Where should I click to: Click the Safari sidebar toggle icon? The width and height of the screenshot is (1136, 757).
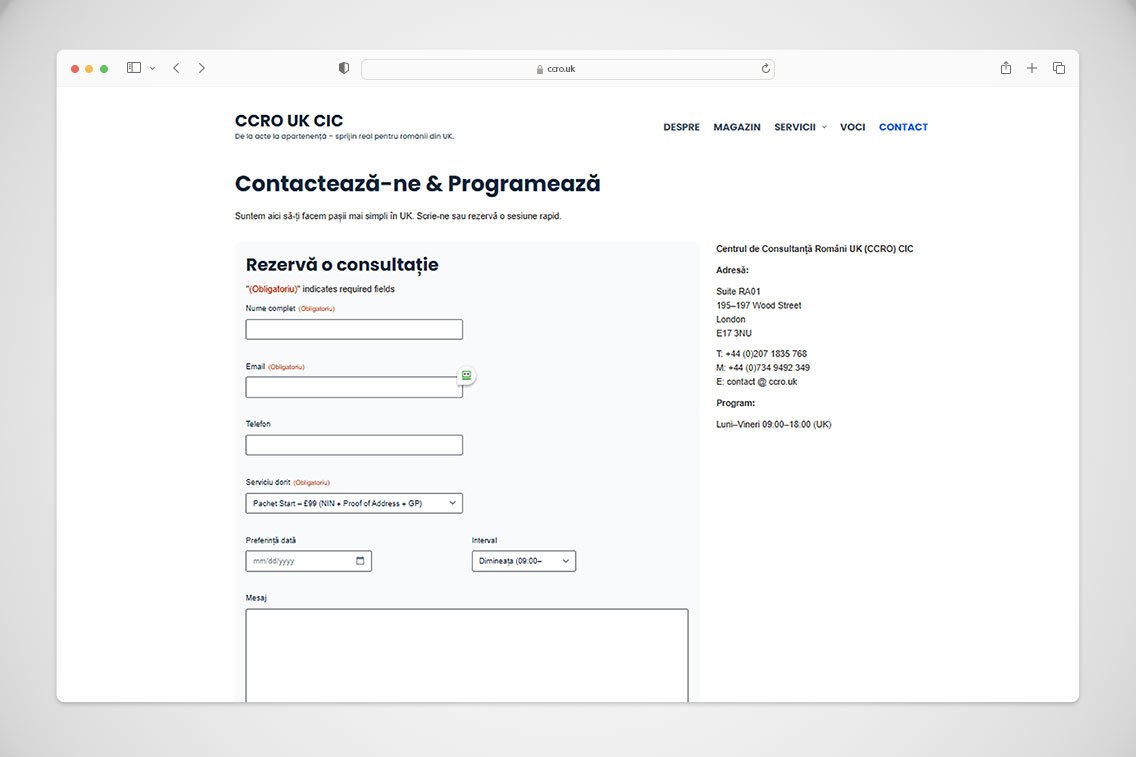(x=134, y=68)
